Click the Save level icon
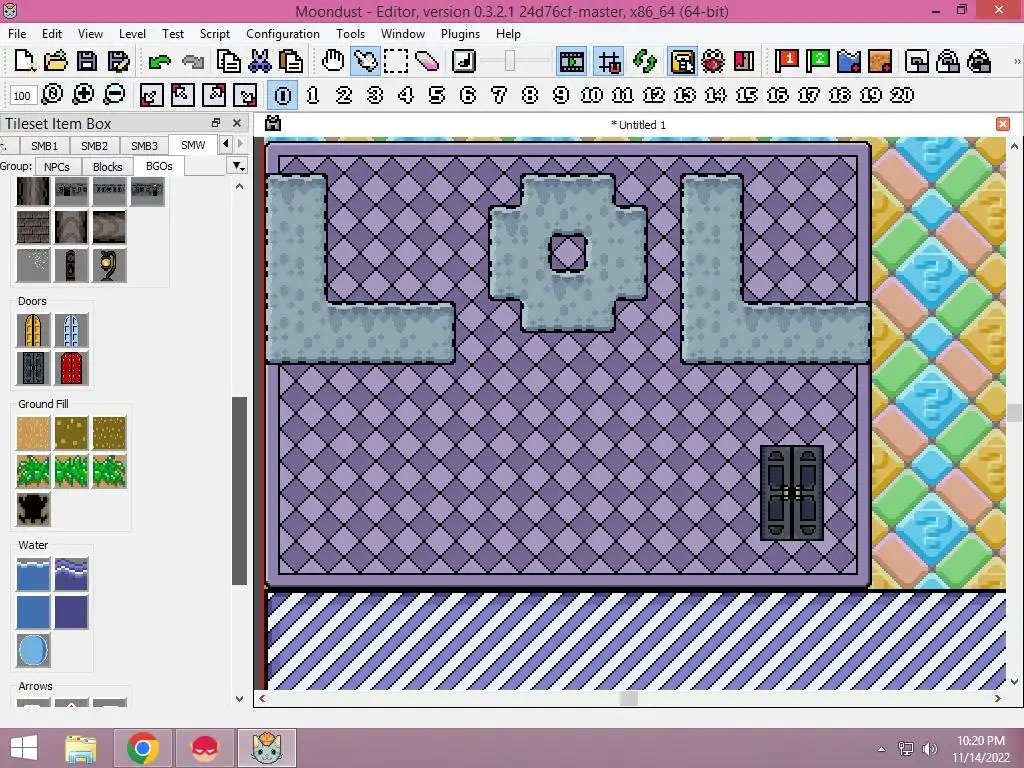This screenshot has width=1024, height=768. 87,62
